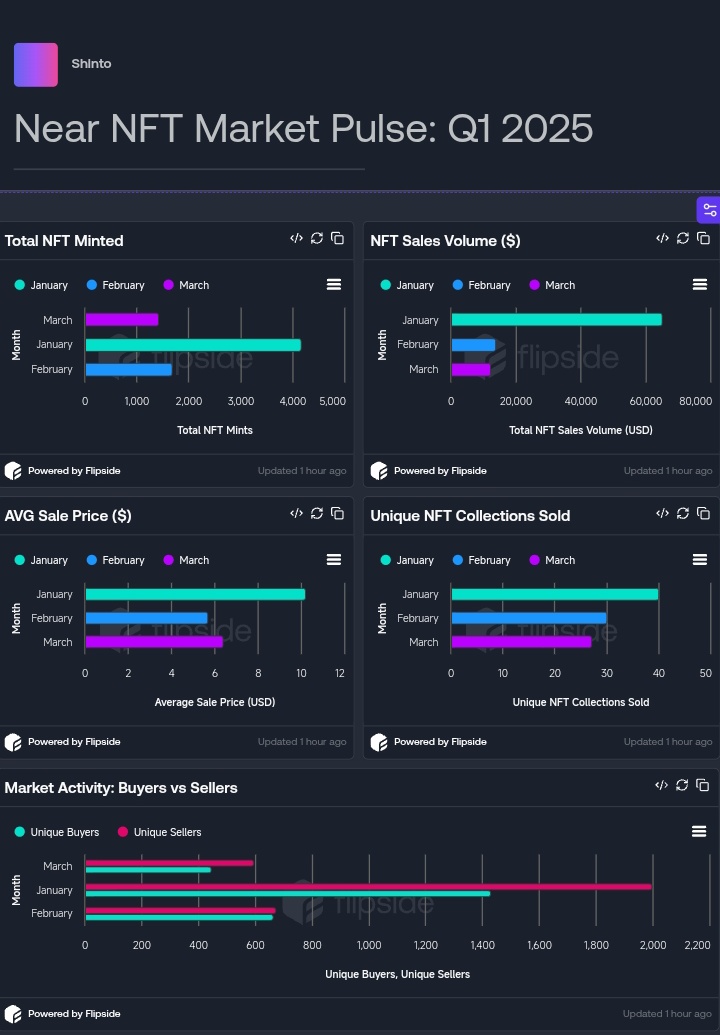
Task: Copy the NFT Sales Volume chart
Action: coord(704,238)
